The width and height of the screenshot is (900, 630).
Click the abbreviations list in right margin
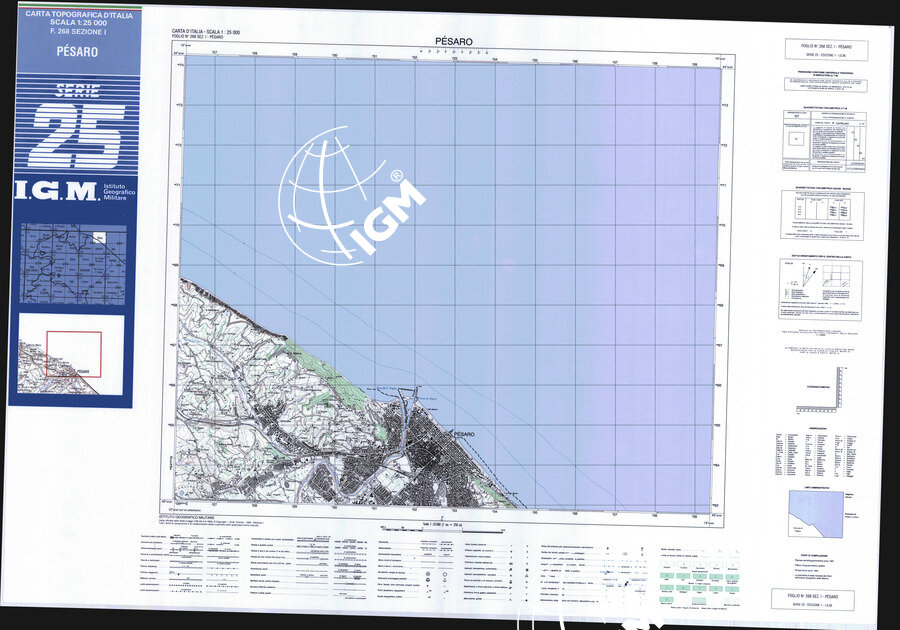(818, 452)
